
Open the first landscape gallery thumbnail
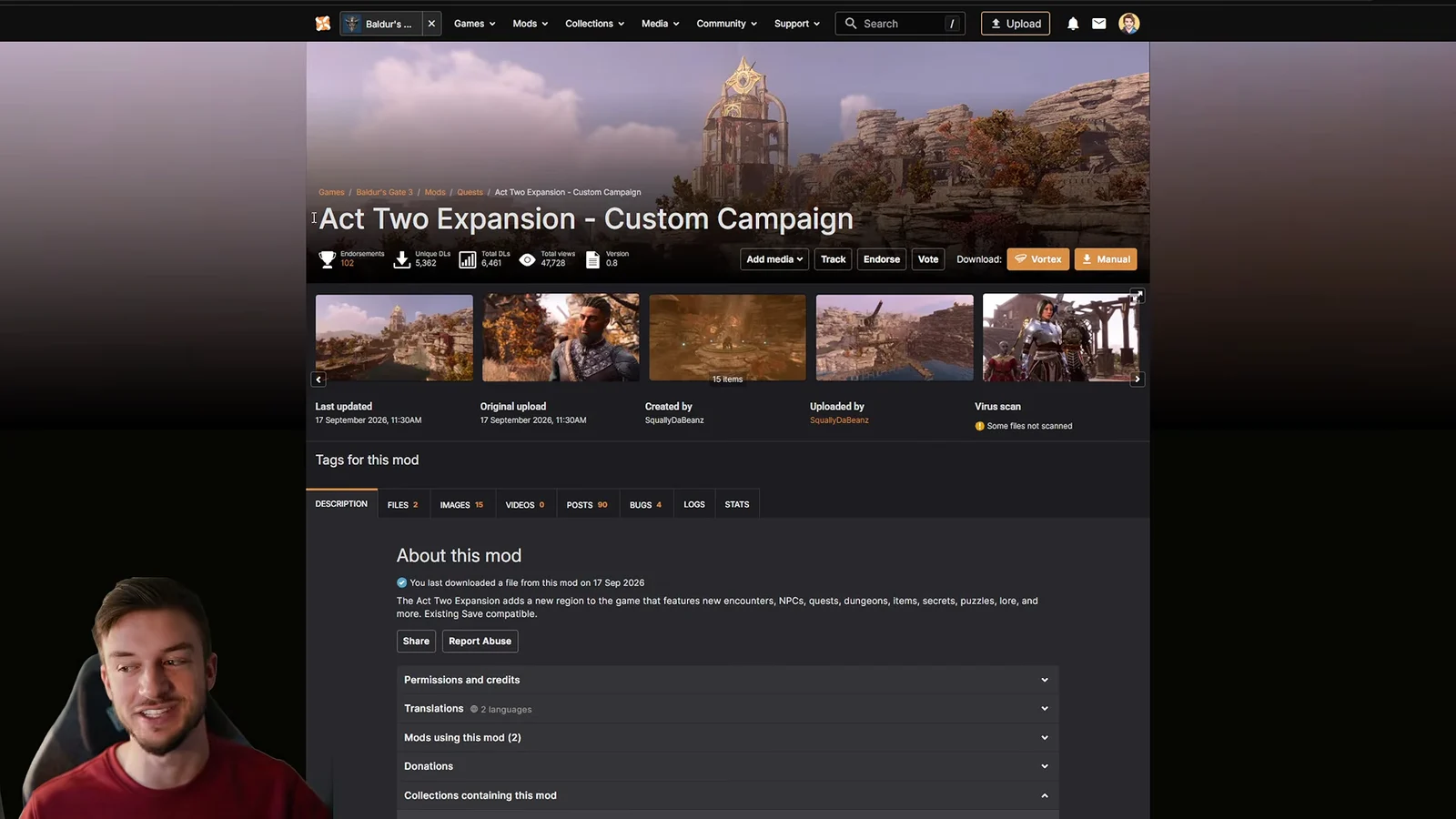pos(394,338)
